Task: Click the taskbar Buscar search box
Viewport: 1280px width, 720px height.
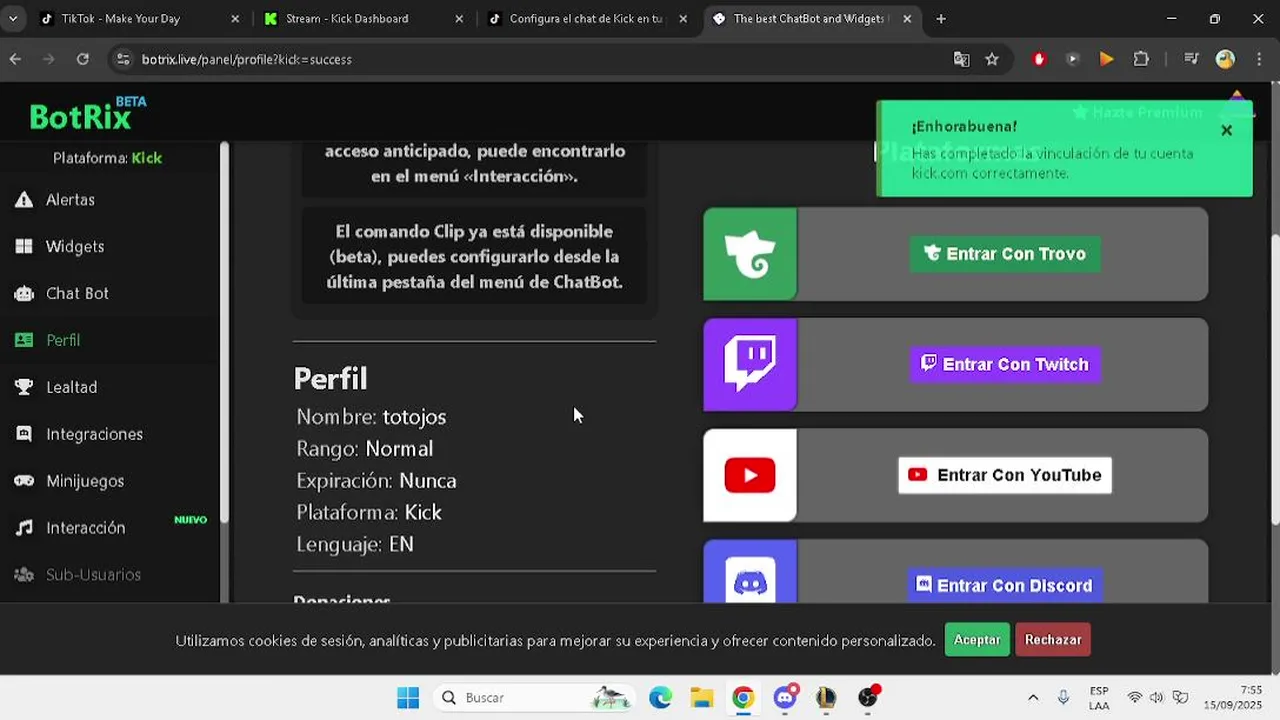Action: point(535,698)
